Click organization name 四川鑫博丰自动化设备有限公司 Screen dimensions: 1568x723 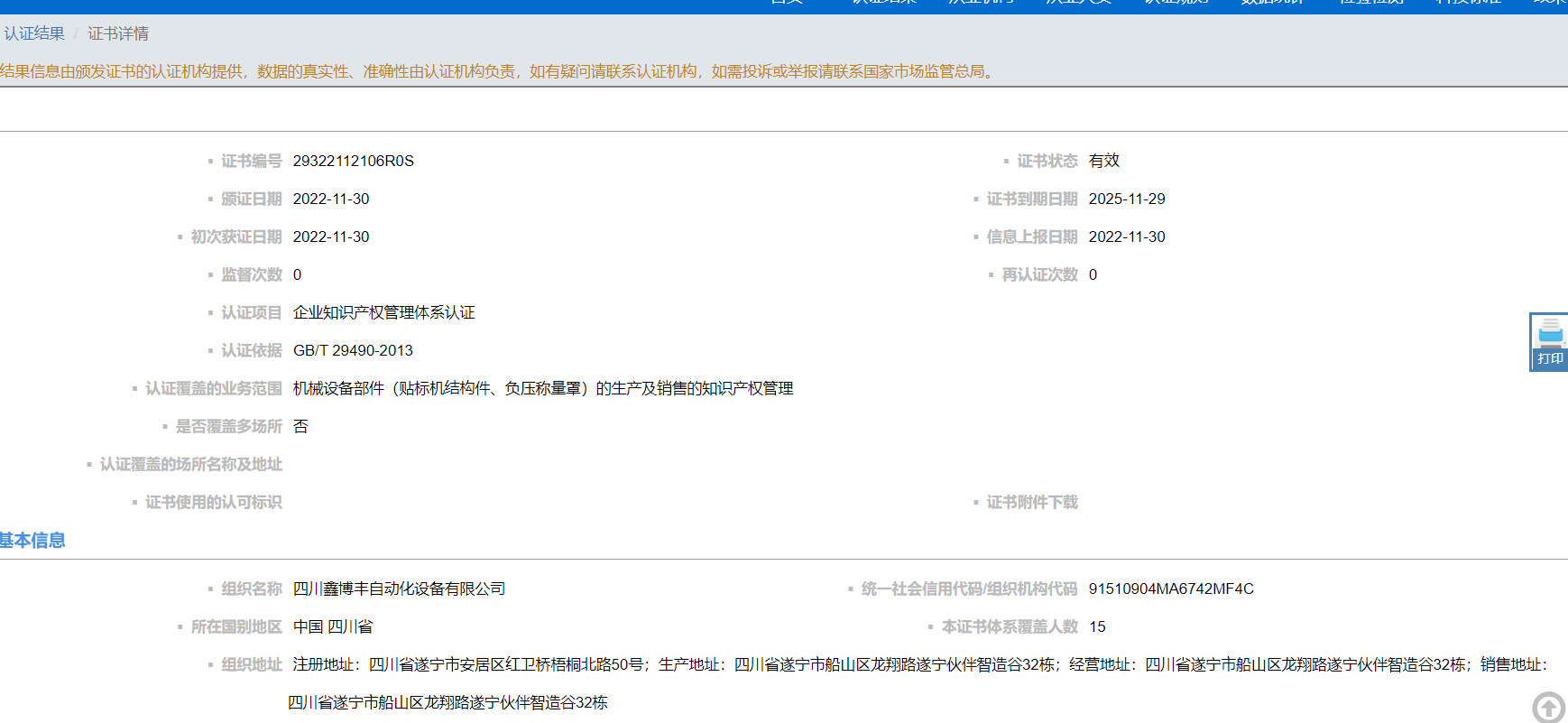tap(400, 589)
